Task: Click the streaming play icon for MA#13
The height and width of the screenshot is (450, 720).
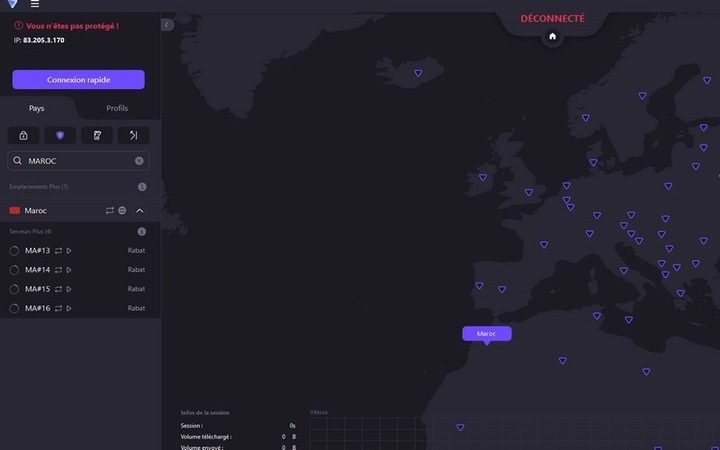Action: (69, 250)
